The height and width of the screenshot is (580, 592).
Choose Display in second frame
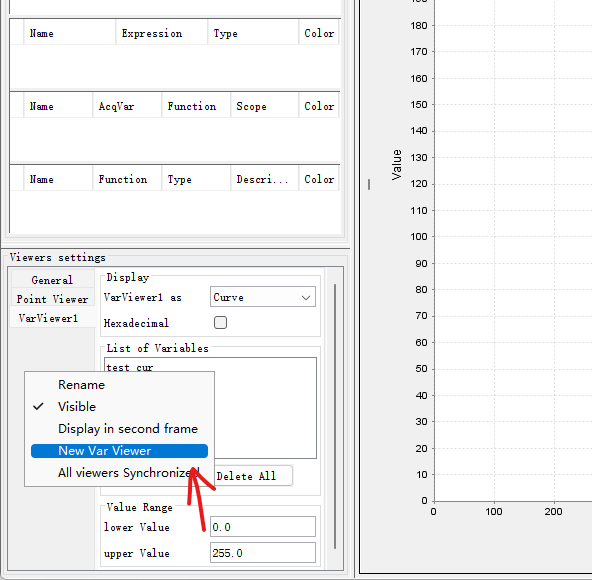pyautogui.click(x=119, y=429)
